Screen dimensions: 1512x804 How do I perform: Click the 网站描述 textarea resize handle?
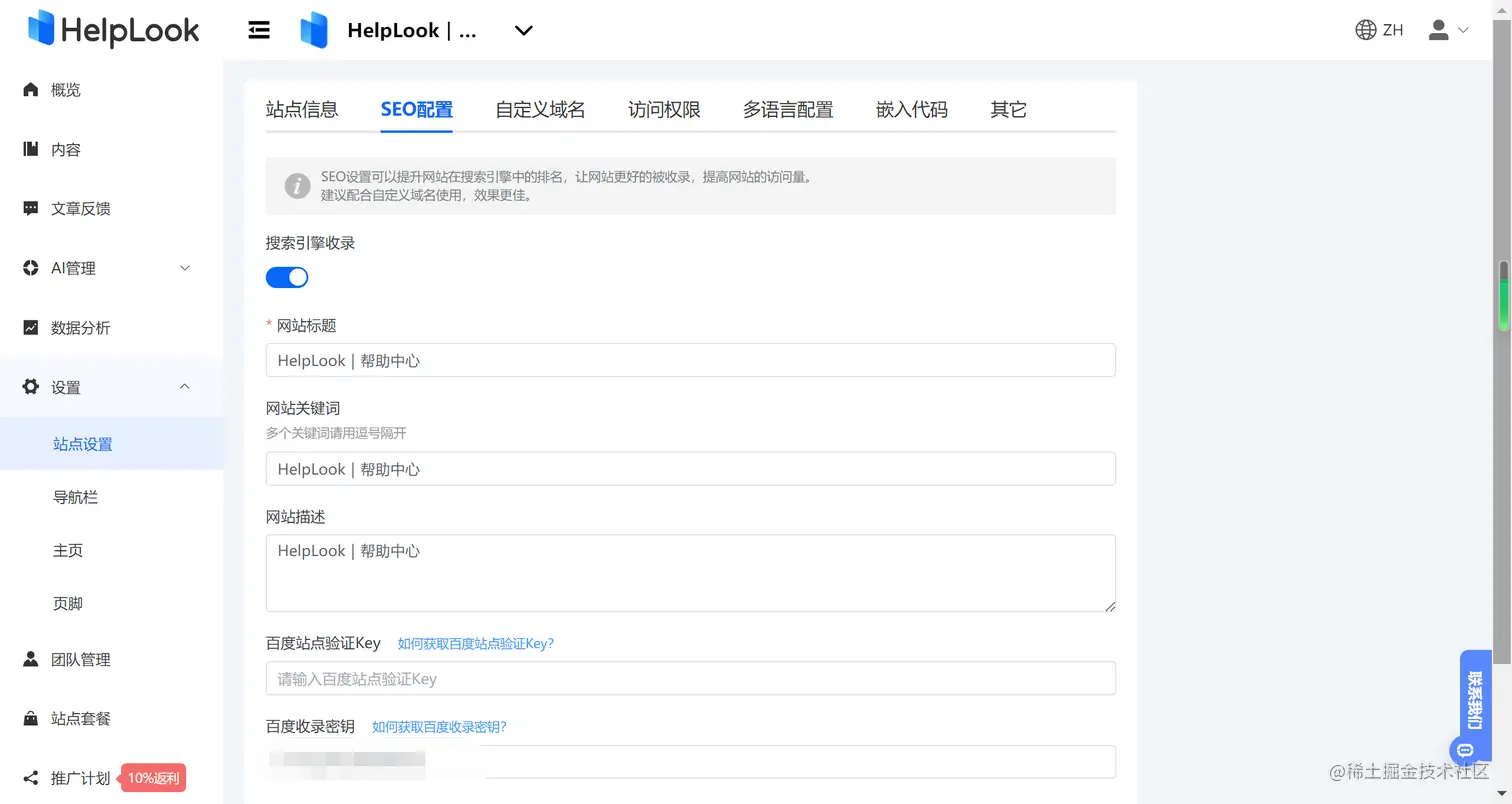pos(1109,605)
